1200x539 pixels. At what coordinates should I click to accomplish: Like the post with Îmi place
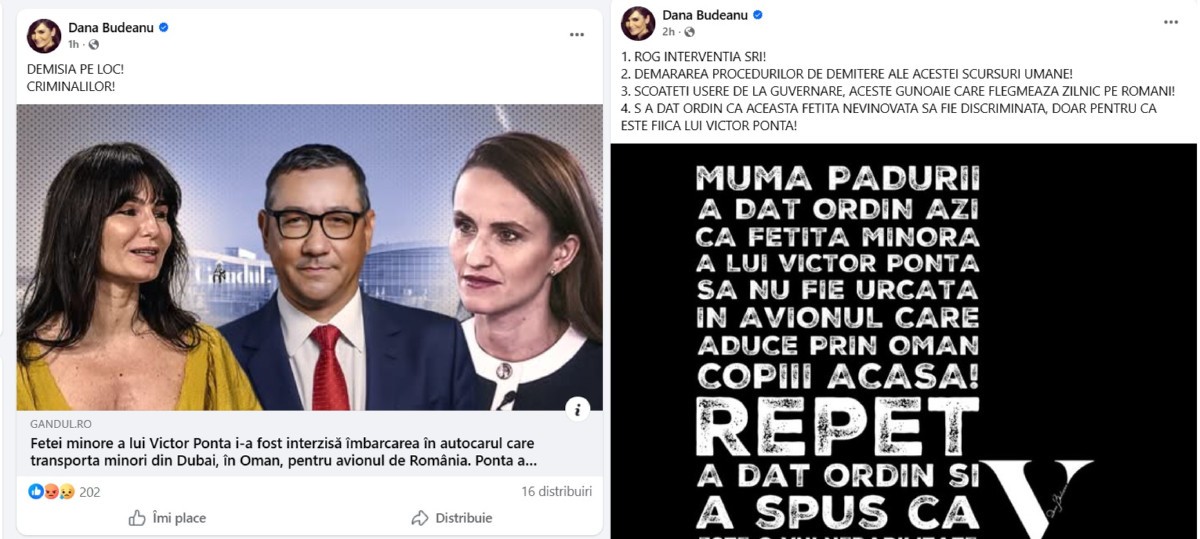coord(167,518)
